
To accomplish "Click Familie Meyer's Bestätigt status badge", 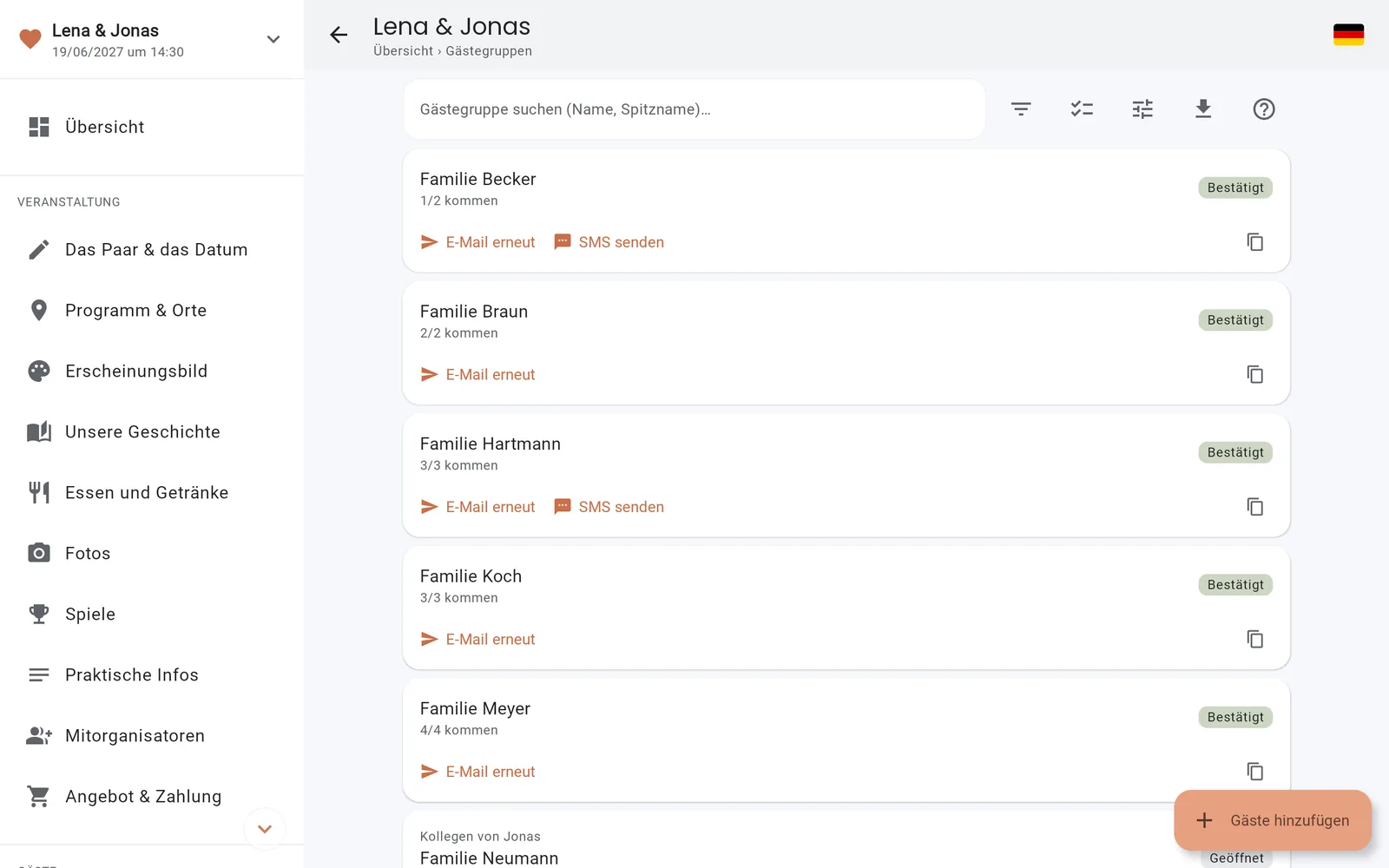I will pyautogui.click(x=1235, y=717).
